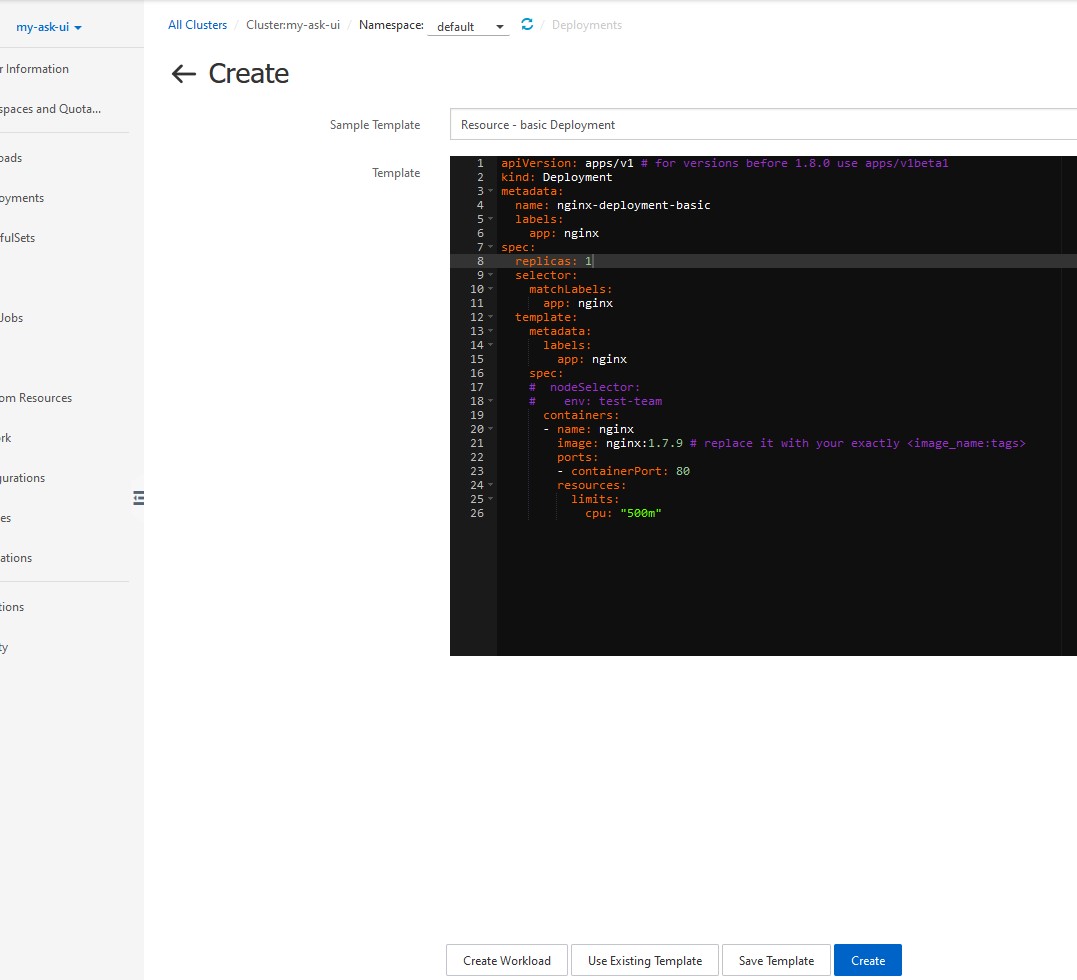Fold the resources block on line 24

click(x=491, y=485)
